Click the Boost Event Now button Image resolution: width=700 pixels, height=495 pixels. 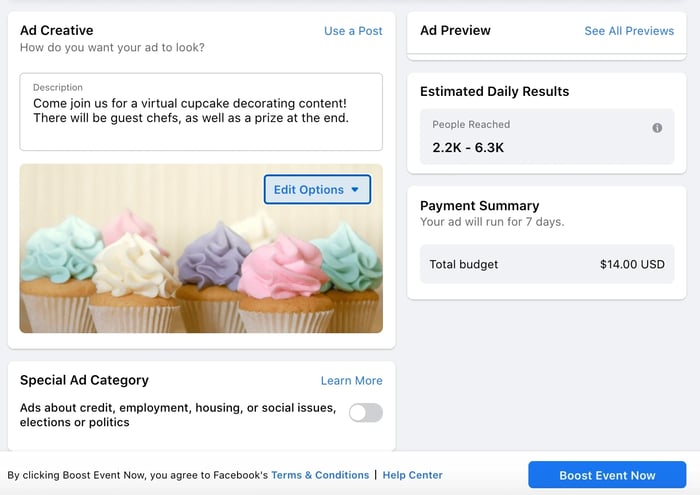point(607,475)
